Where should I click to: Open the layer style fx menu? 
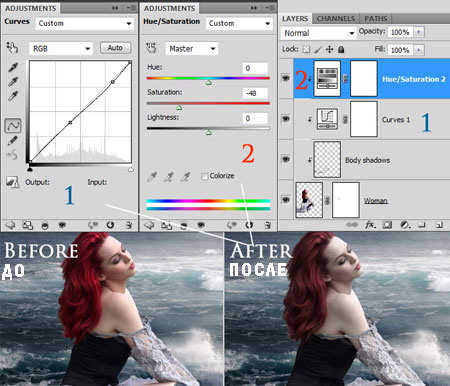click(370, 225)
